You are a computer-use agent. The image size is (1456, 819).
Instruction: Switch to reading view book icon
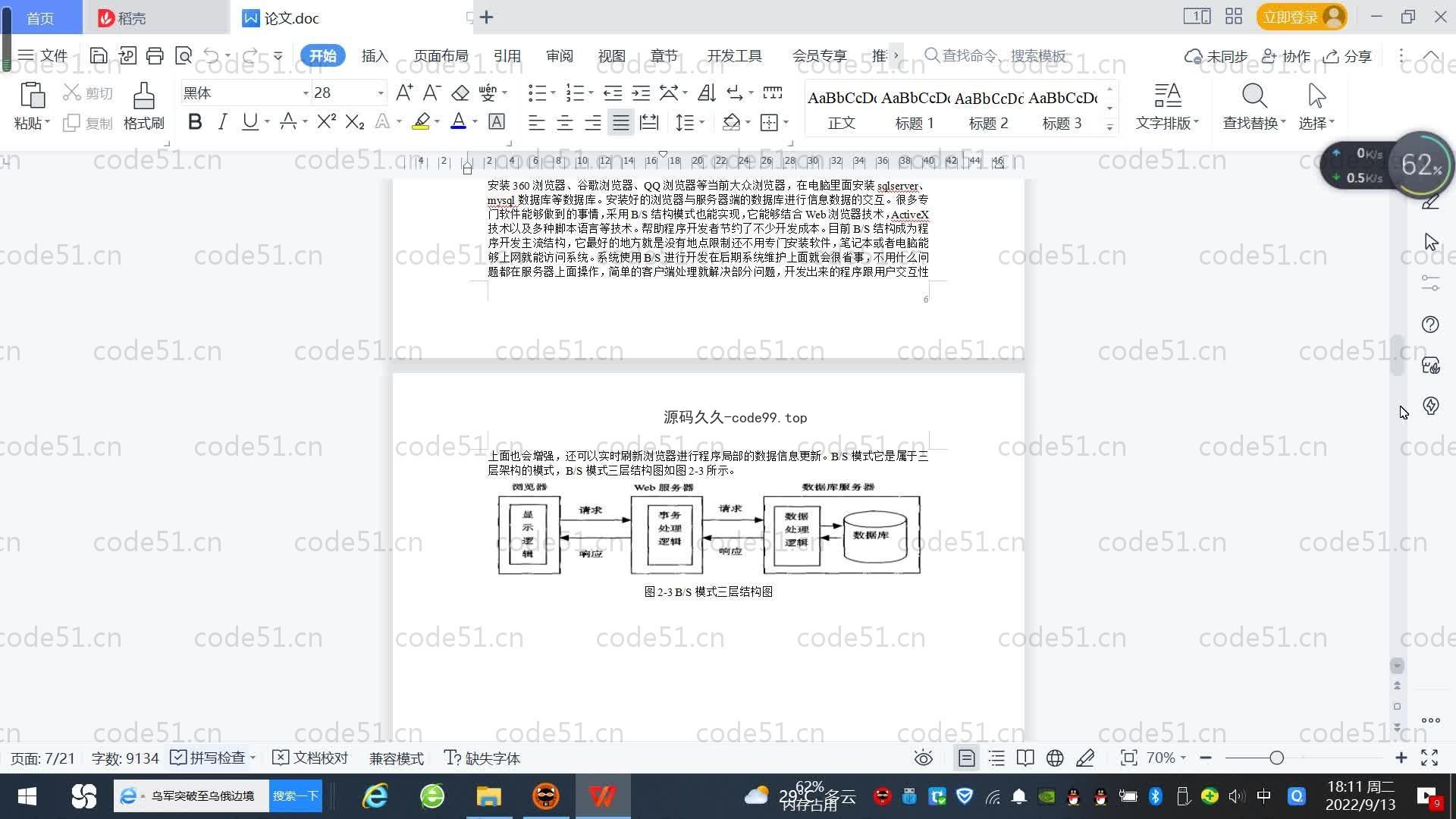coord(1025,758)
